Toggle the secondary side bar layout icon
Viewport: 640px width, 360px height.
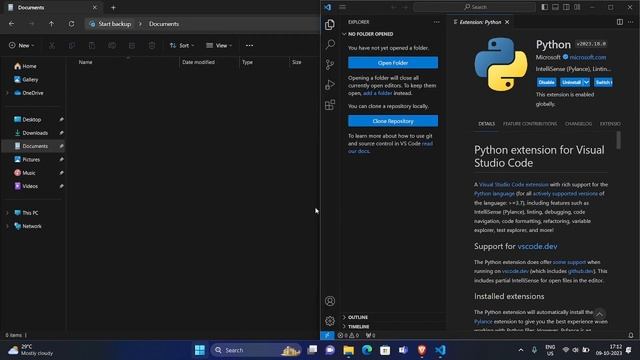pos(566,7)
